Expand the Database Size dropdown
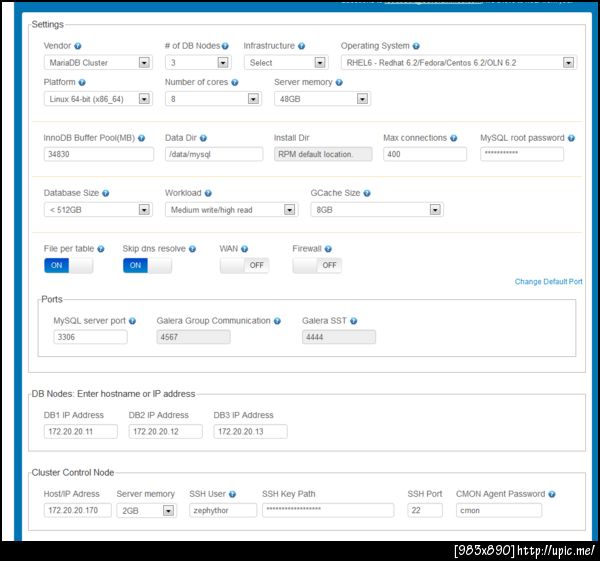The width and height of the screenshot is (600, 561). [98, 210]
